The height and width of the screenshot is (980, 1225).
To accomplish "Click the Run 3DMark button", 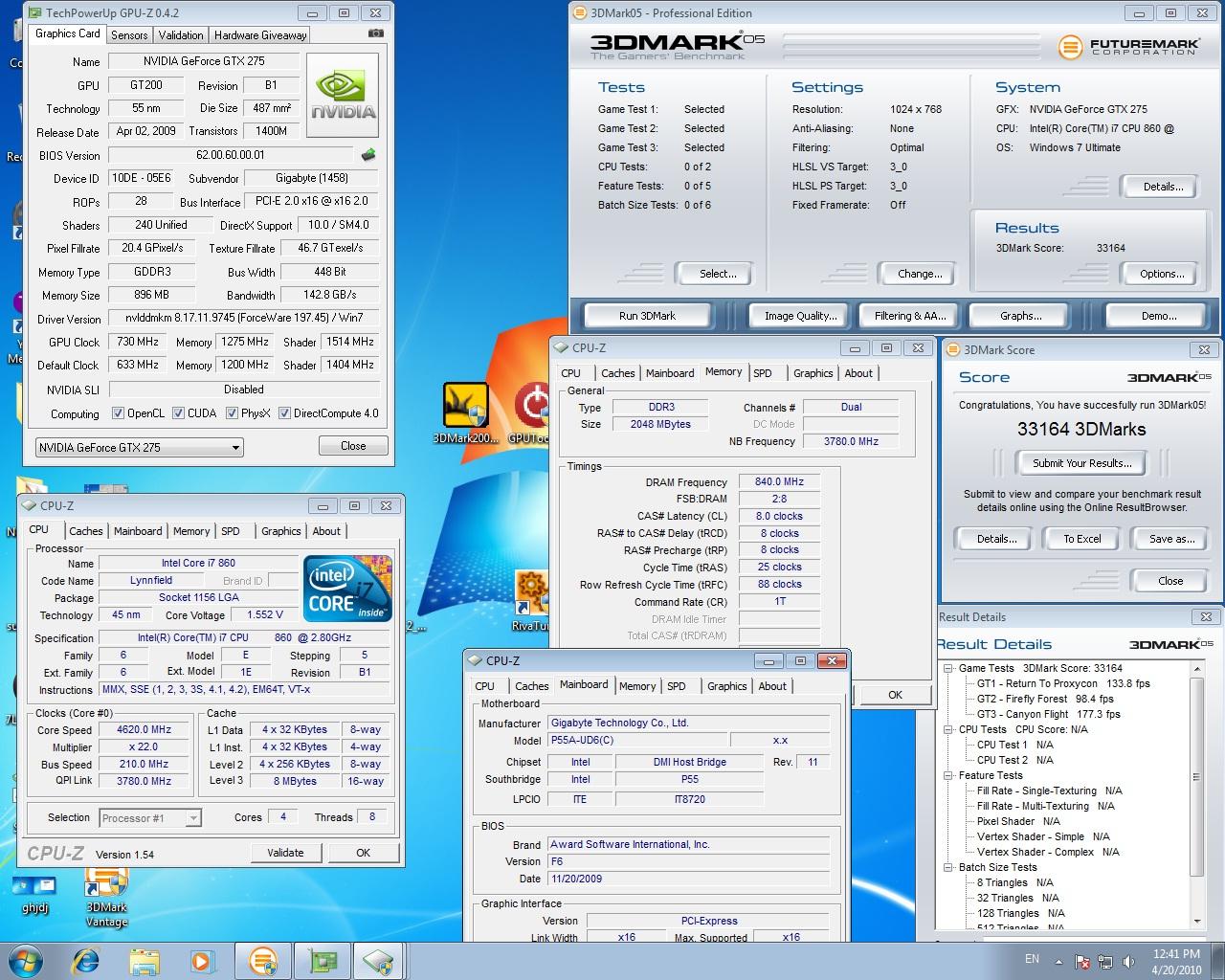I will click(647, 316).
